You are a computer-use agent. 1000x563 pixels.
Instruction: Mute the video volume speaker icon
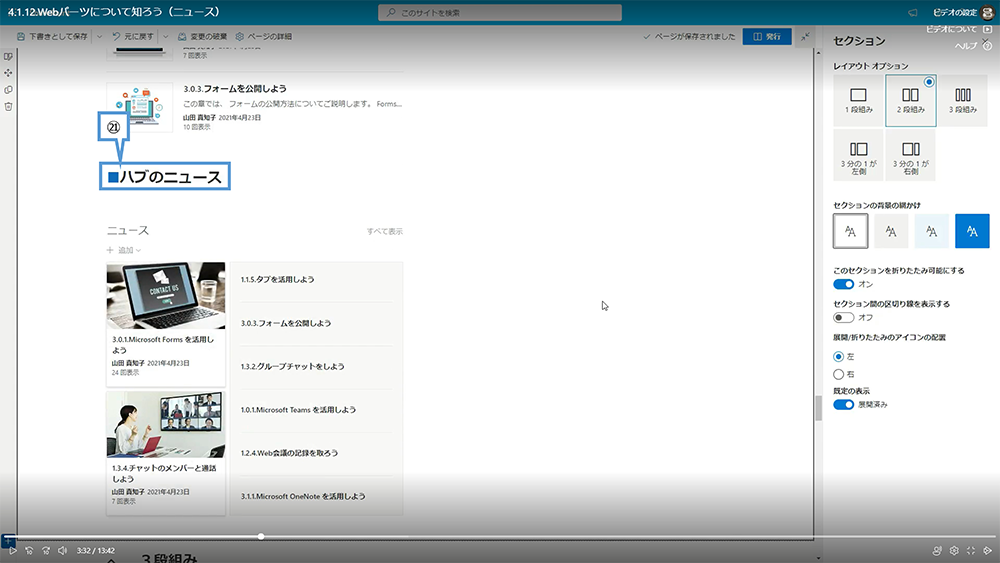pos(62,550)
